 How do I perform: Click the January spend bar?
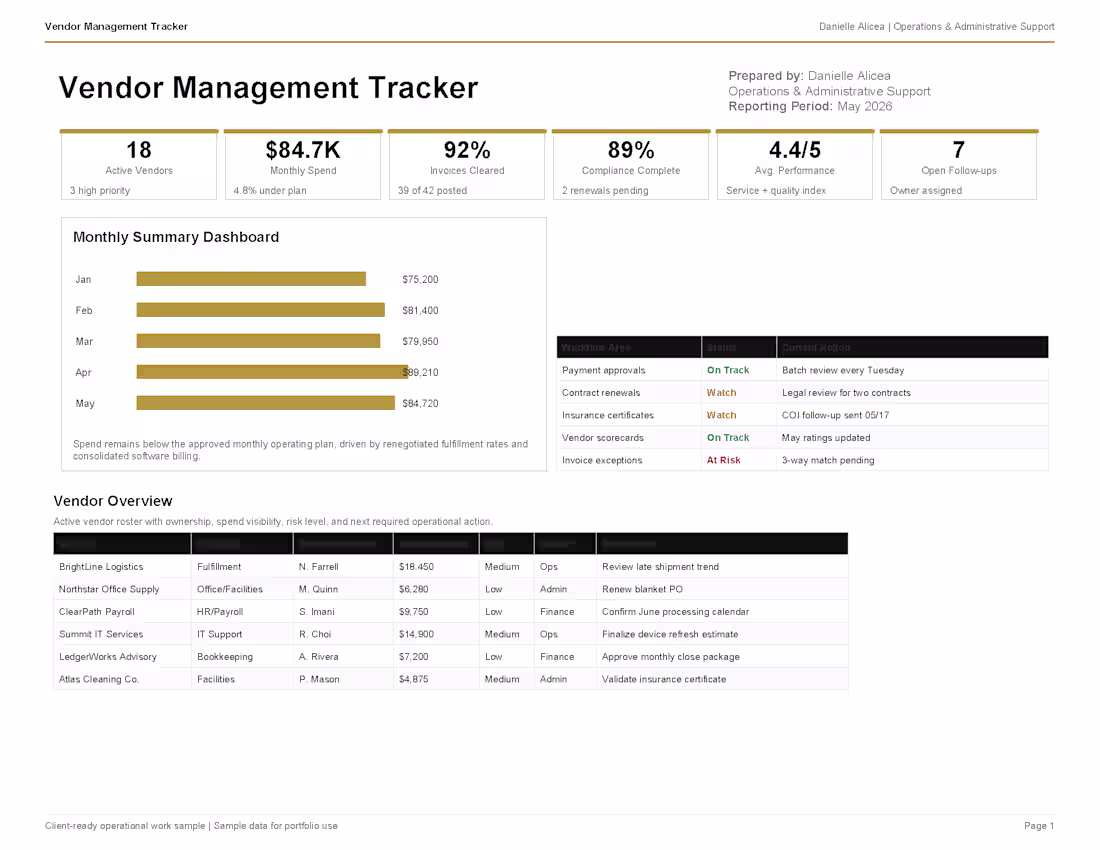(x=251, y=279)
